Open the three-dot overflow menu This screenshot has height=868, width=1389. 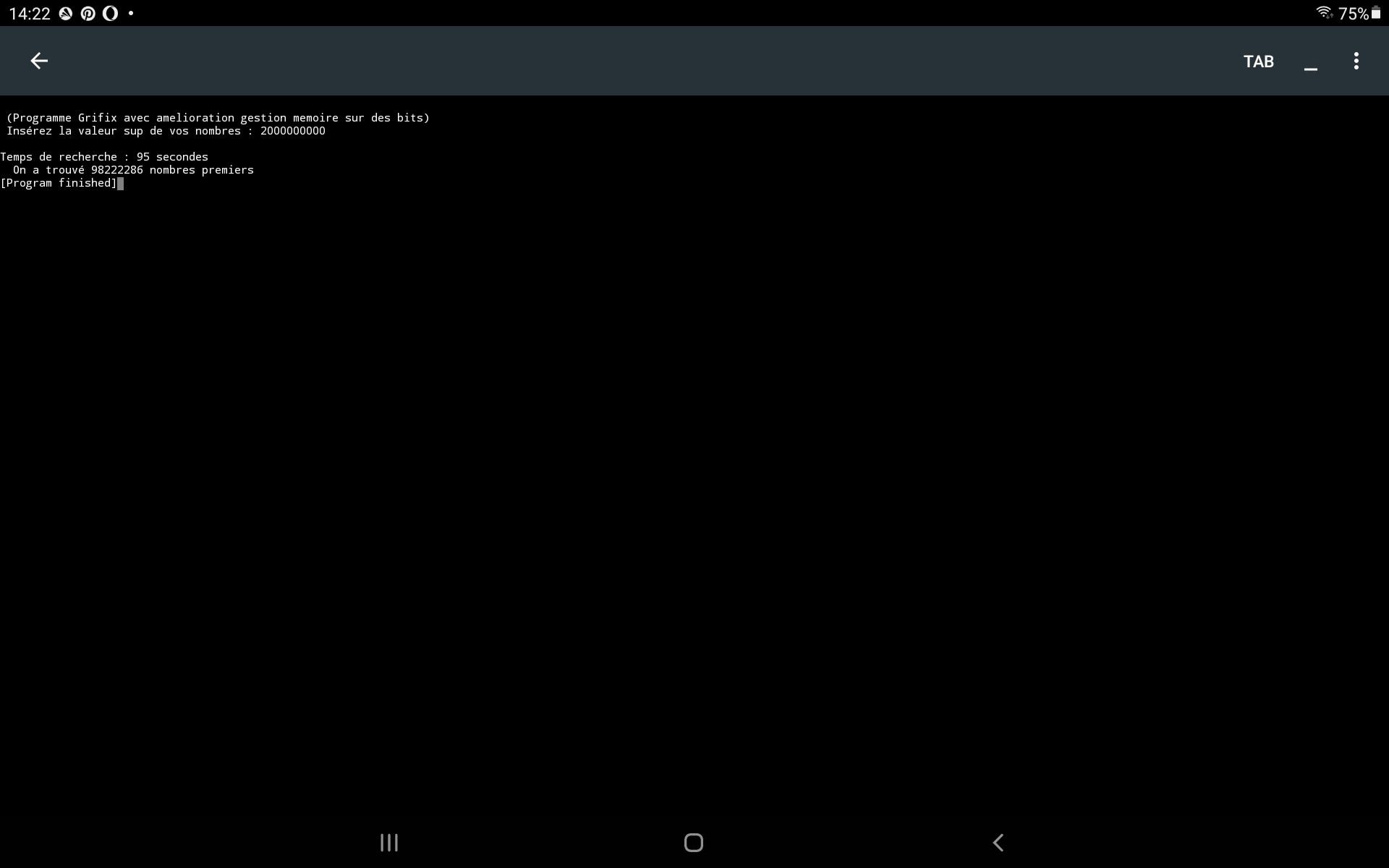[x=1356, y=61]
